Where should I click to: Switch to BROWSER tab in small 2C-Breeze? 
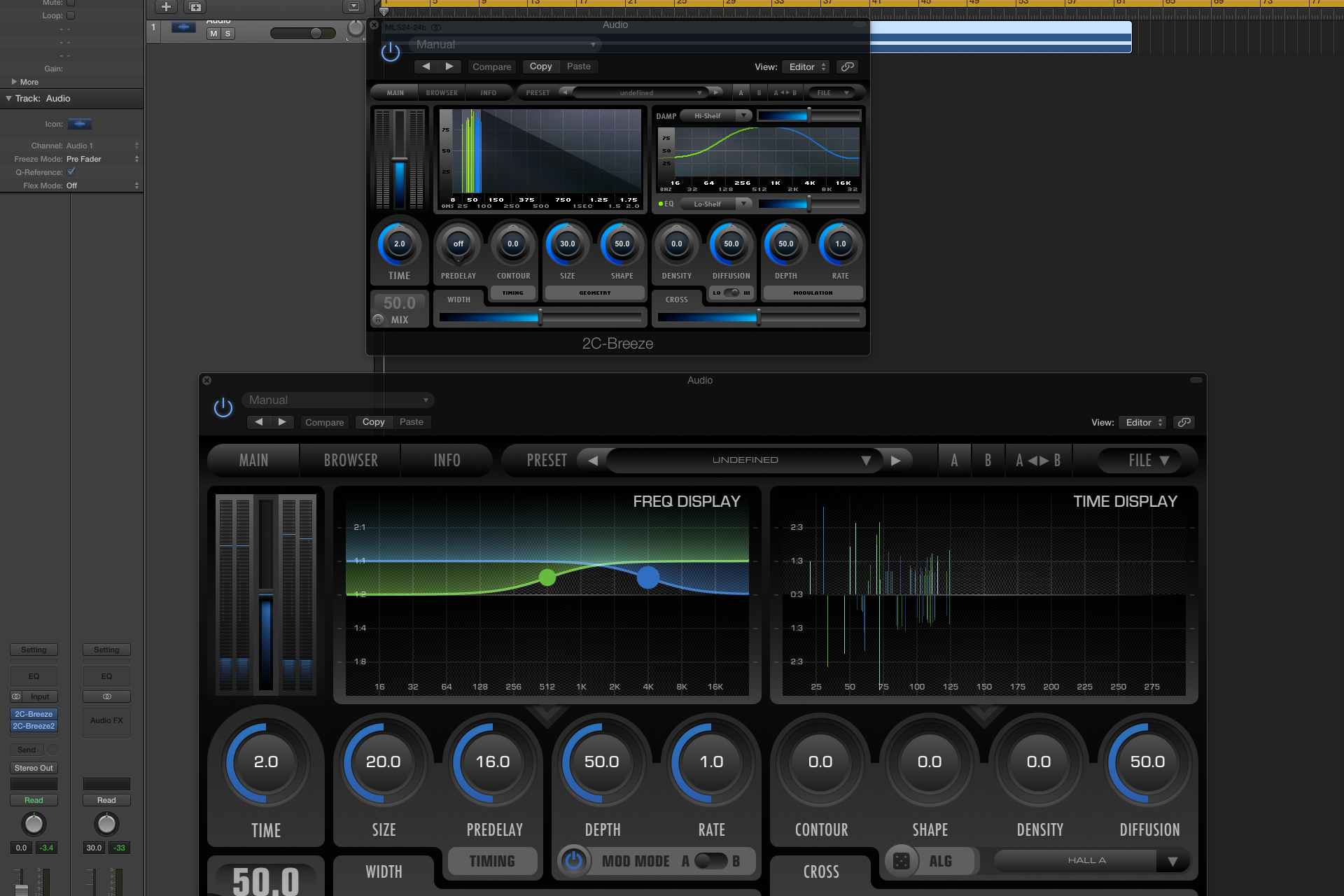pyautogui.click(x=442, y=92)
